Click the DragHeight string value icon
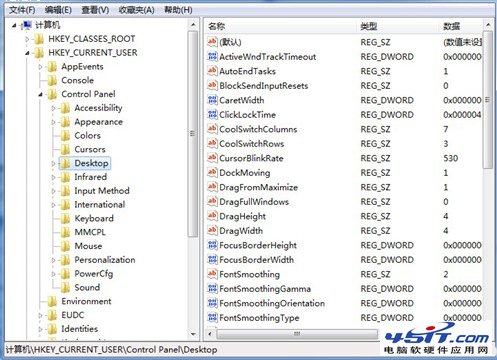This screenshot has height=360, width=497. tap(212, 216)
